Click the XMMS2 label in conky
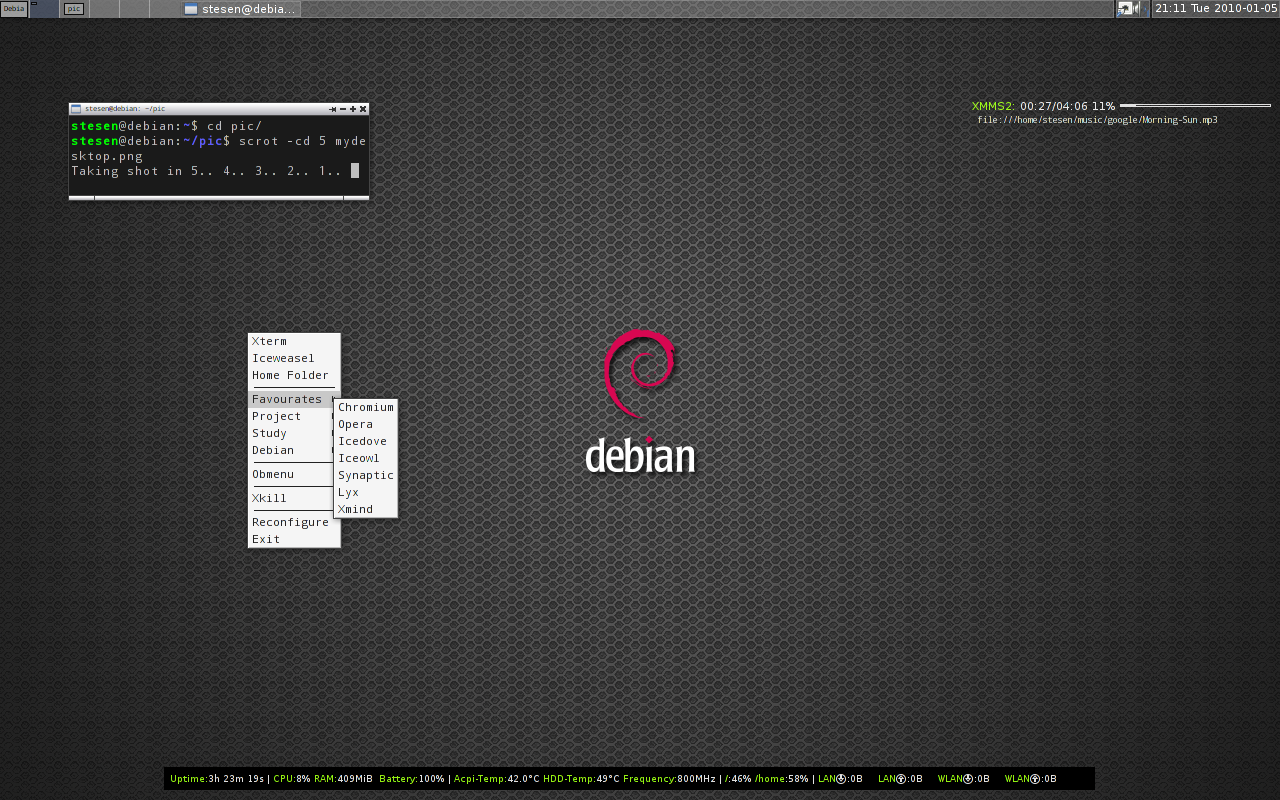 coord(993,106)
